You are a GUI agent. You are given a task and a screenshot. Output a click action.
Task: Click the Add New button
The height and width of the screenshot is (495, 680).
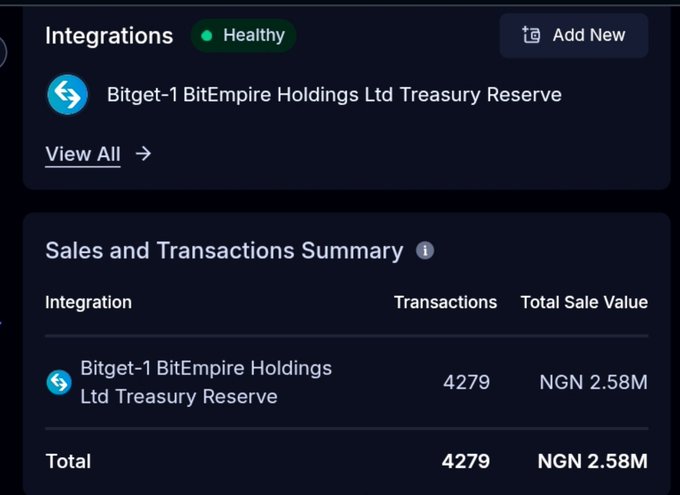coord(574,36)
